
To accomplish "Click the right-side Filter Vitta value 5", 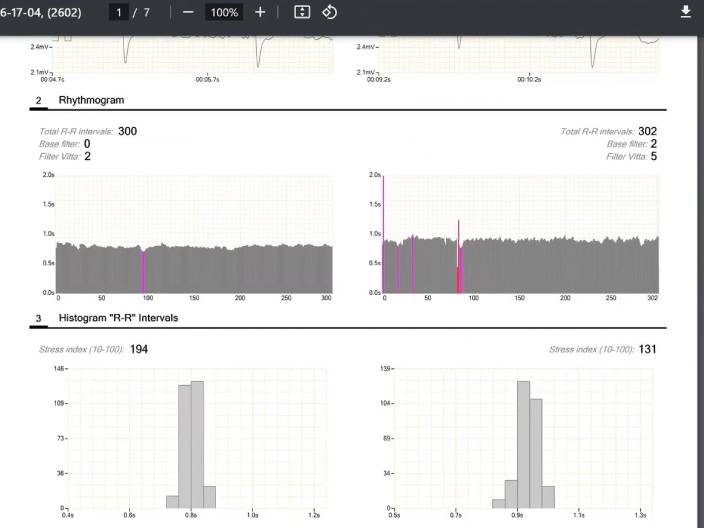I will [653, 156].
